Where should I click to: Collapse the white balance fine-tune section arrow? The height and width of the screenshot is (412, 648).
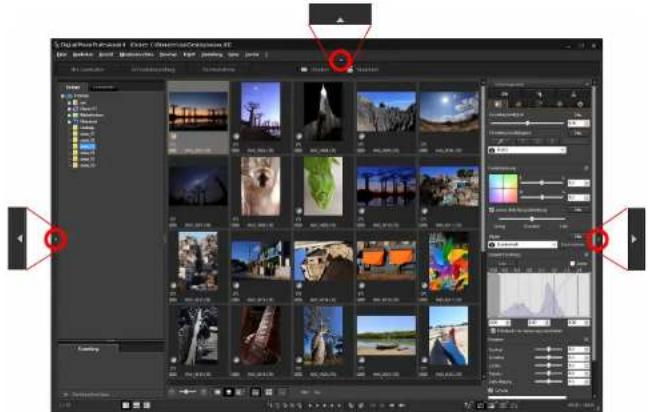586,169
